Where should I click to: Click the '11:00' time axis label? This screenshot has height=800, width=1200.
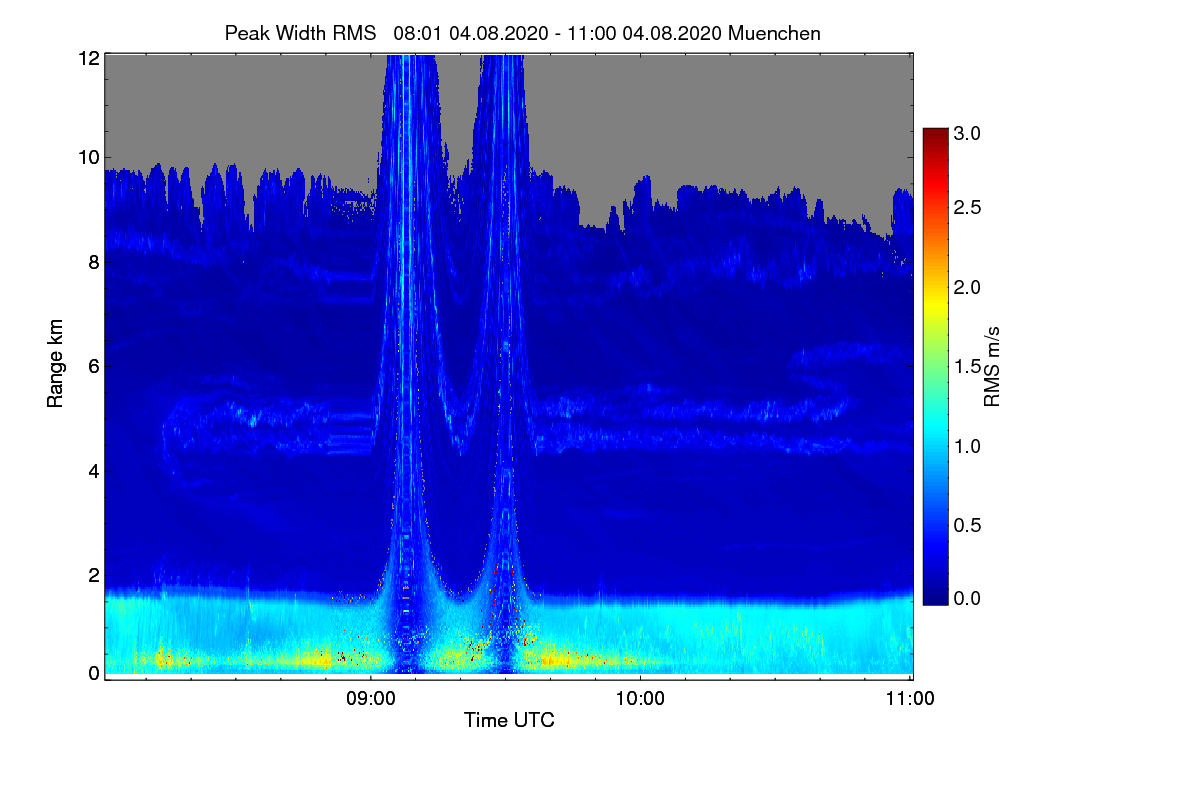click(x=911, y=699)
